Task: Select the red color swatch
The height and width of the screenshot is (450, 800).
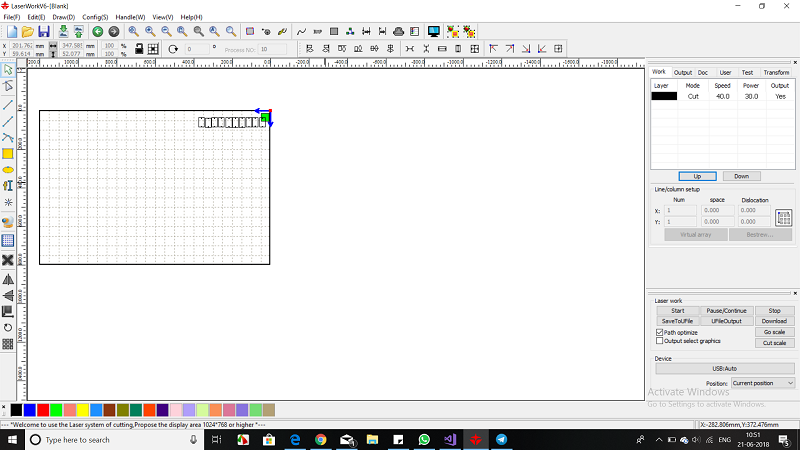Action: 43,410
